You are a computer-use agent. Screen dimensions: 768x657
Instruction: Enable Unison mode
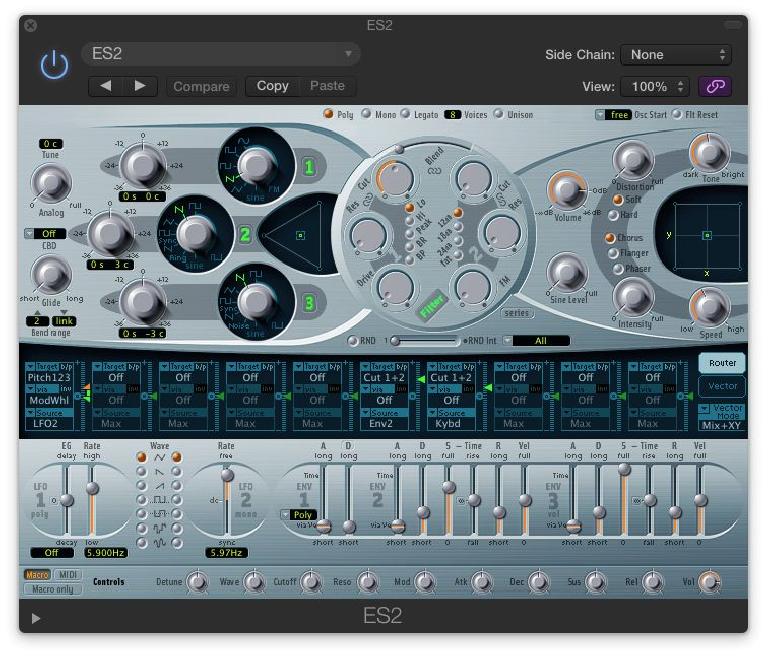[x=498, y=114]
